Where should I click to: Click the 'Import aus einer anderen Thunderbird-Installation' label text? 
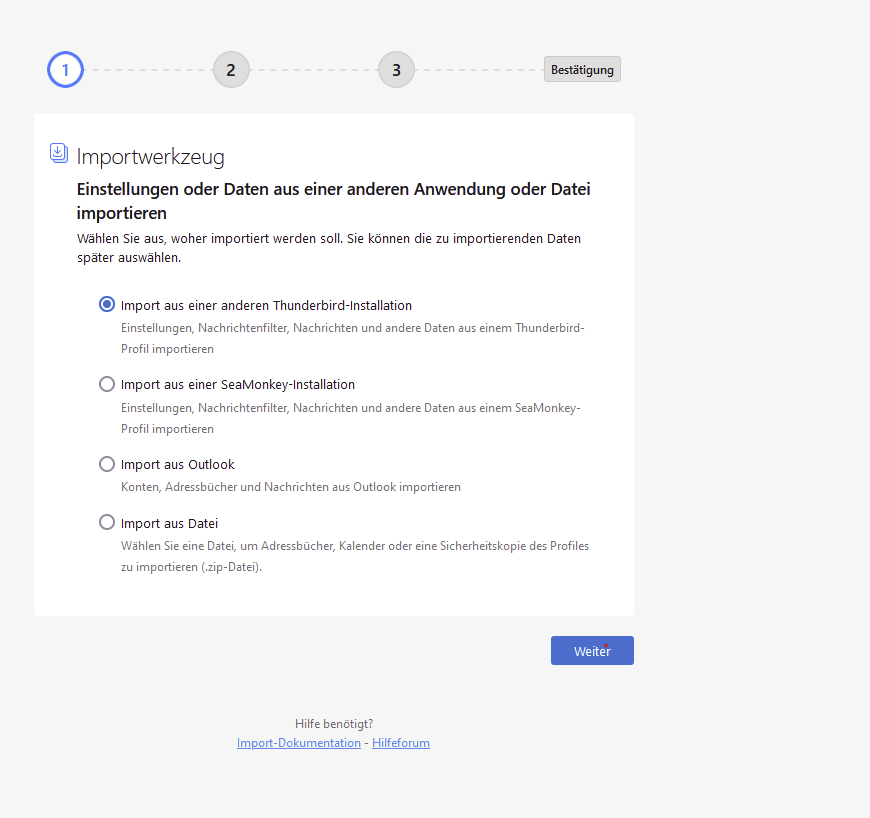266,305
